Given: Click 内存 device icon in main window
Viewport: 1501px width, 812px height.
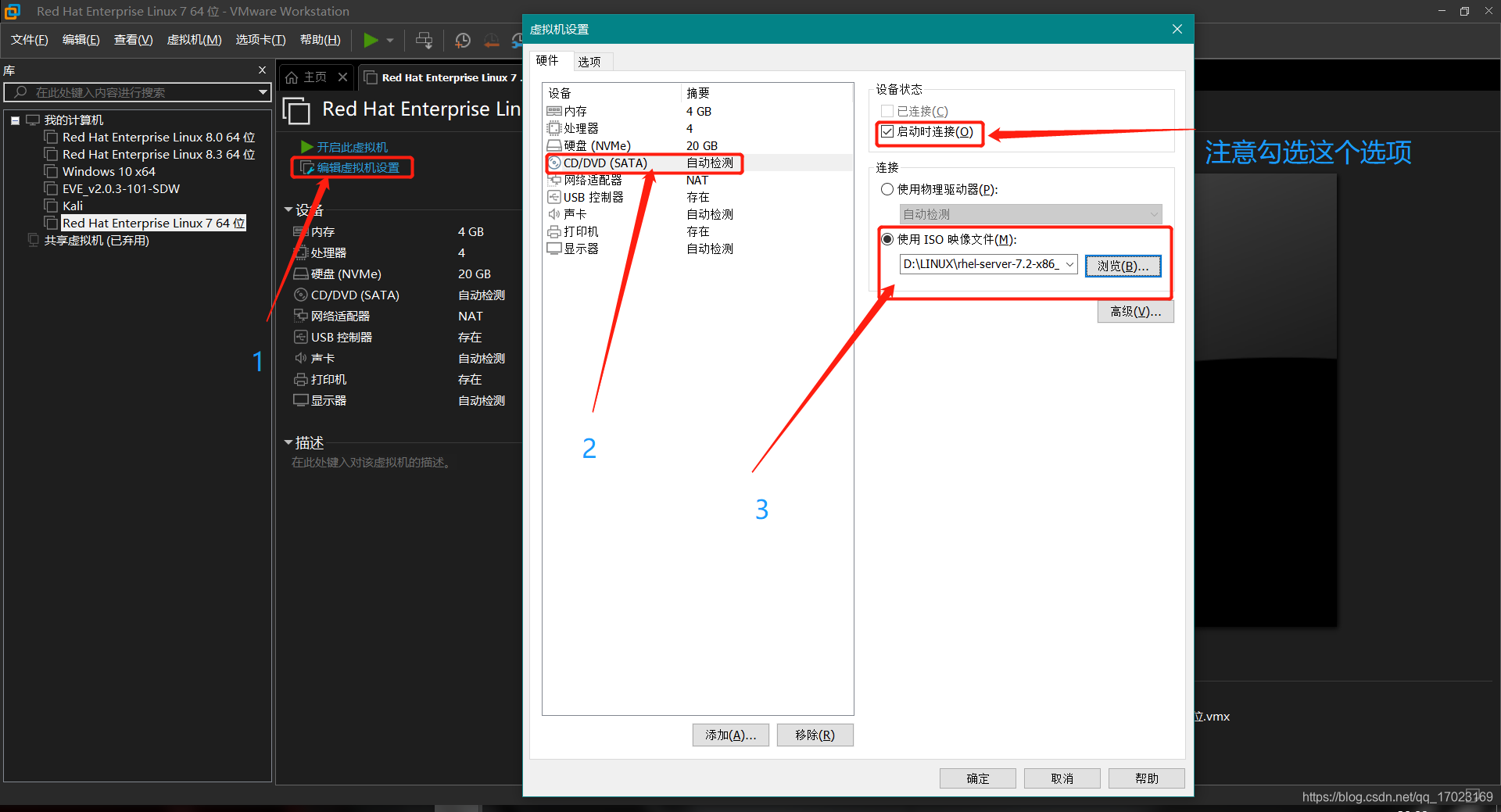Looking at the screenshot, I should pos(300,231).
